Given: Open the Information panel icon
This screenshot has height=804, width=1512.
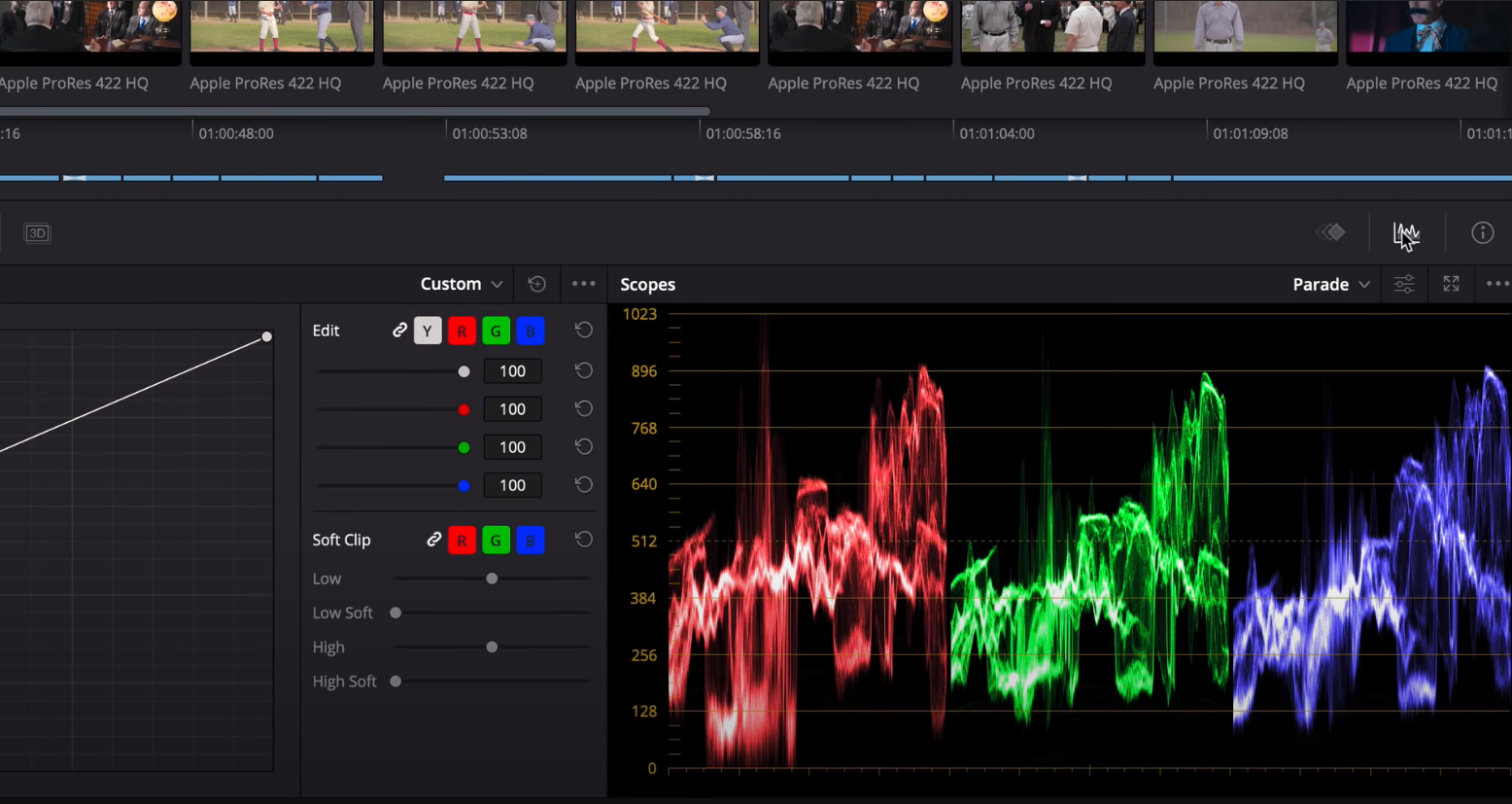Looking at the screenshot, I should [1482, 232].
